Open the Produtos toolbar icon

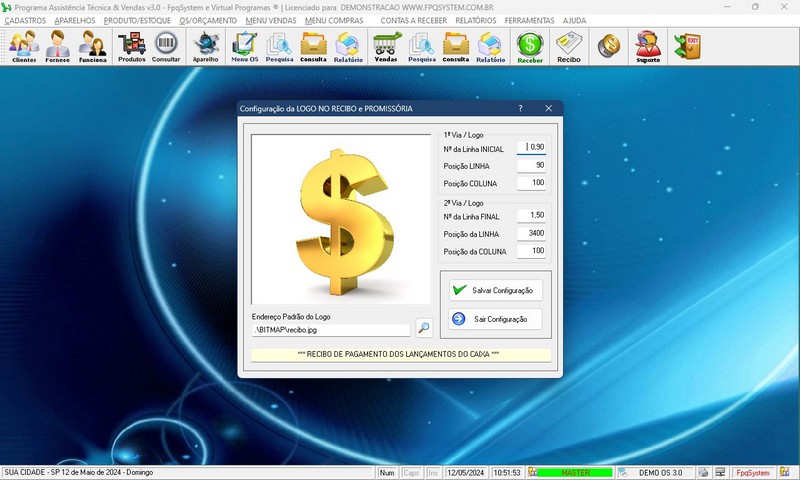tap(131, 46)
